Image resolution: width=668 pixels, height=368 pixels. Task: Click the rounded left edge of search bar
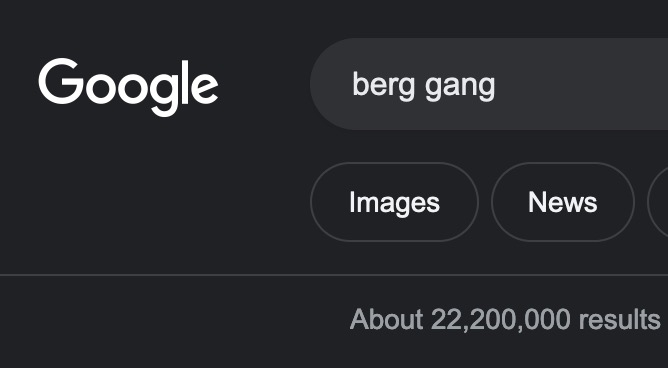[326, 84]
